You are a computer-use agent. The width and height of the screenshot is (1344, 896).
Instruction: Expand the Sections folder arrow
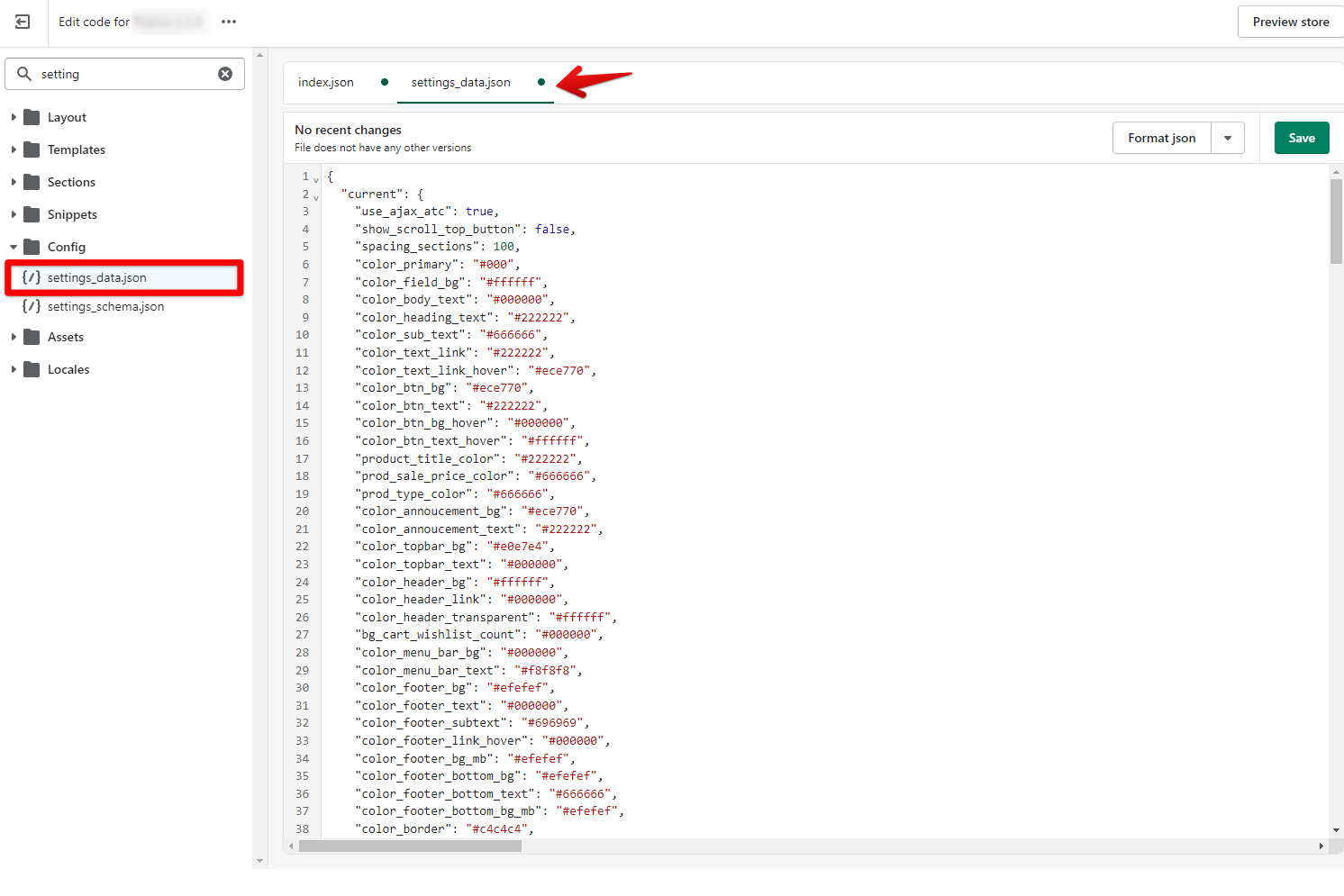point(14,182)
